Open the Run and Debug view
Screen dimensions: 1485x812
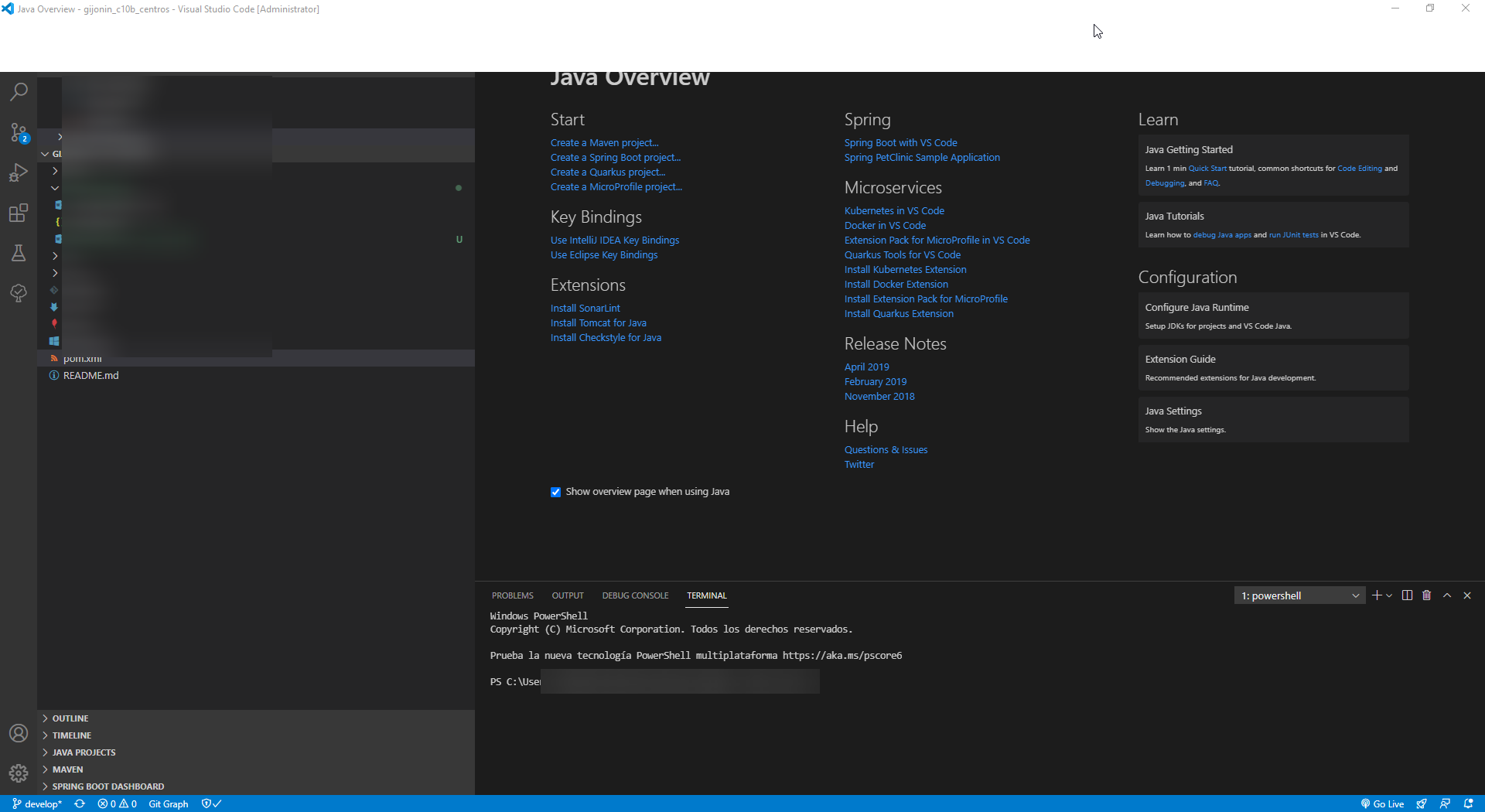tap(19, 172)
